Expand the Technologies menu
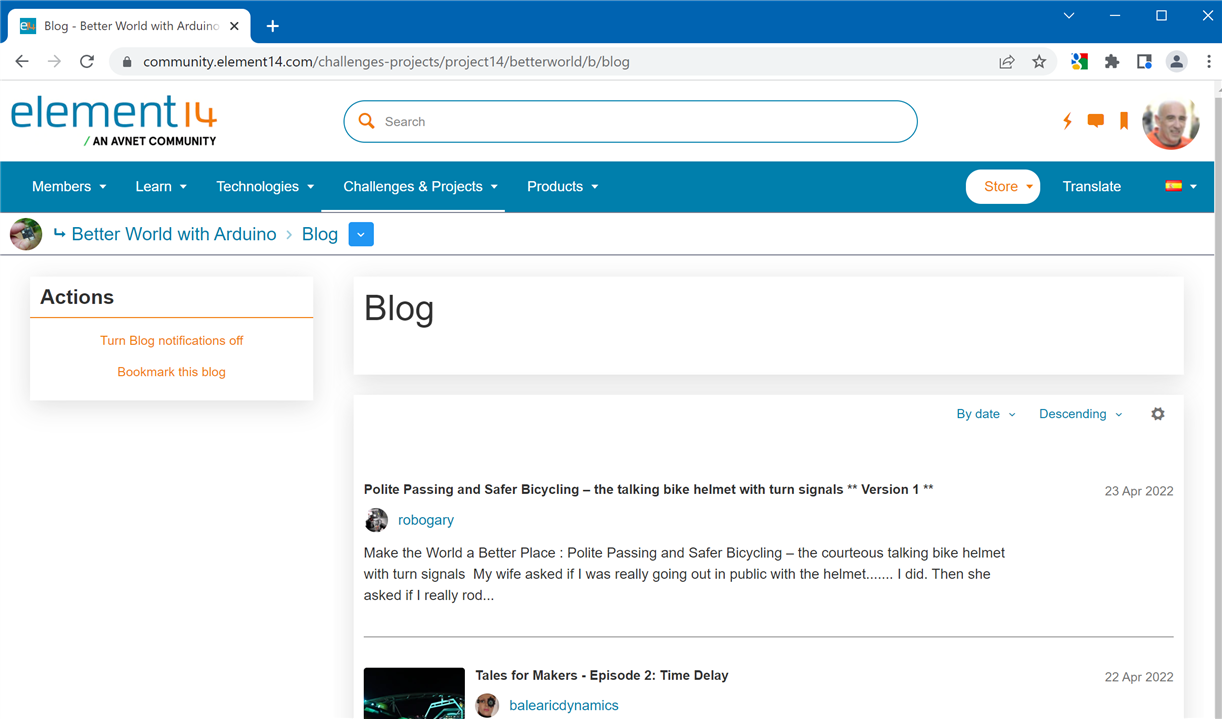The height and width of the screenshot is (719, 1222). pyautogui.click(x=265, y=187)
